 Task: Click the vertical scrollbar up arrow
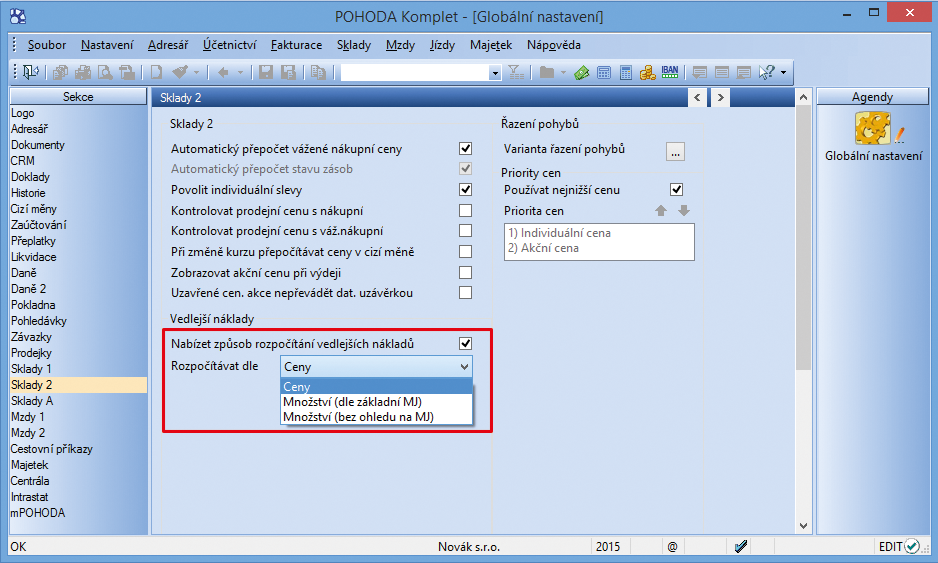click(x=803, y=97)
